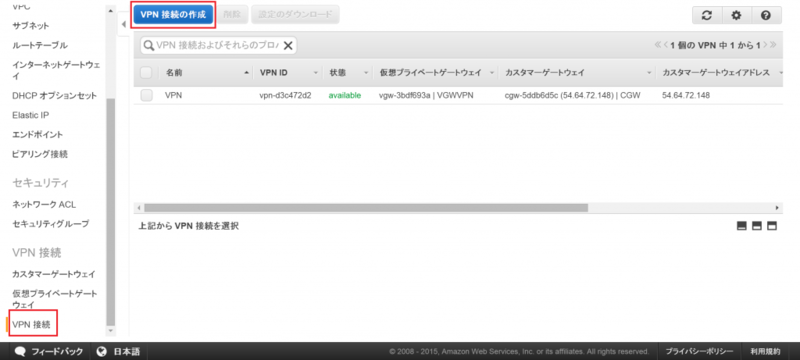Maximize the detail pane with the last layout icon
Image resolution: width=800 pixels, height=360 pixels.
tap(772, 226)
